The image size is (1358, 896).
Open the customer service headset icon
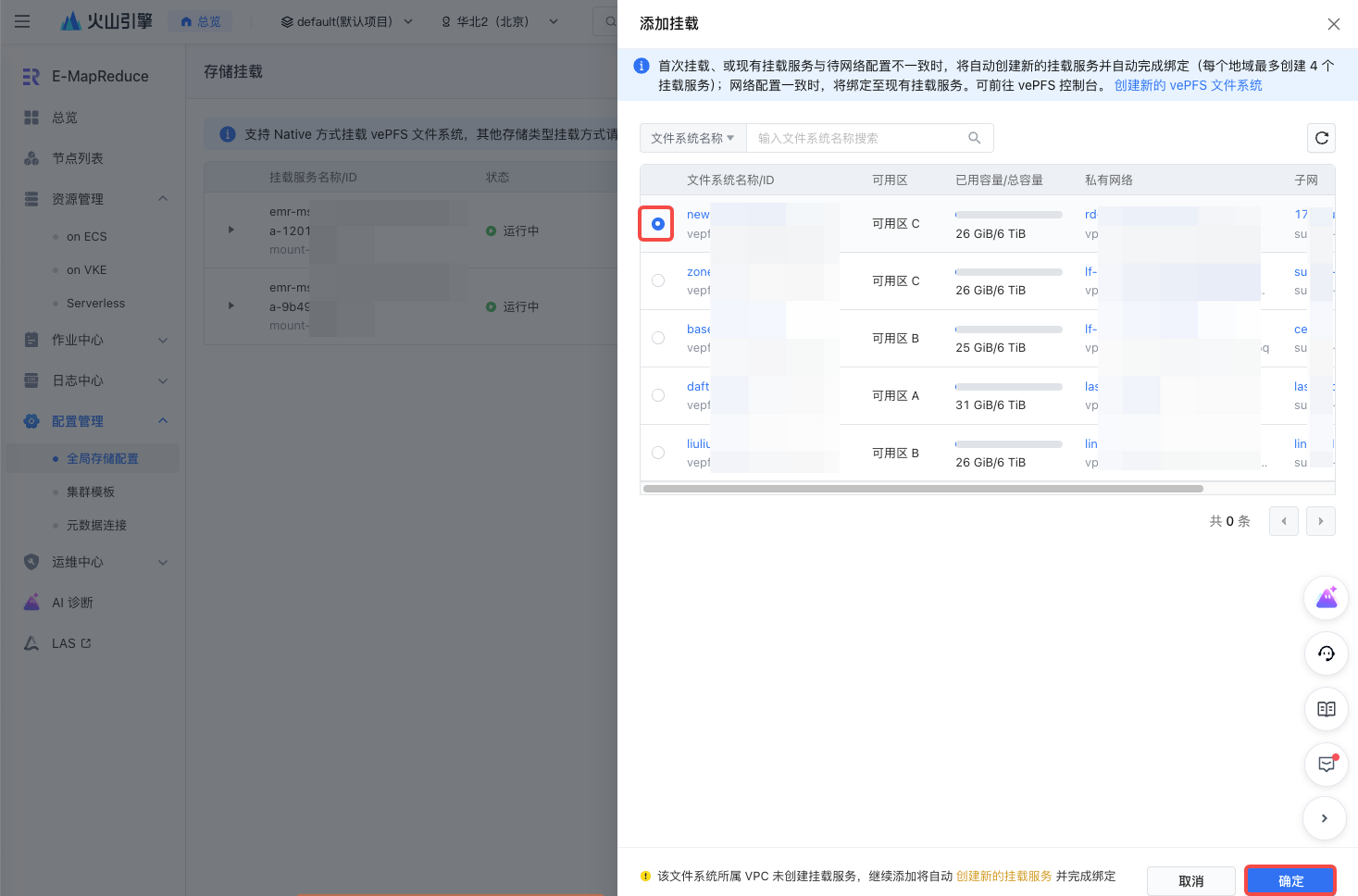point(1326,653)
